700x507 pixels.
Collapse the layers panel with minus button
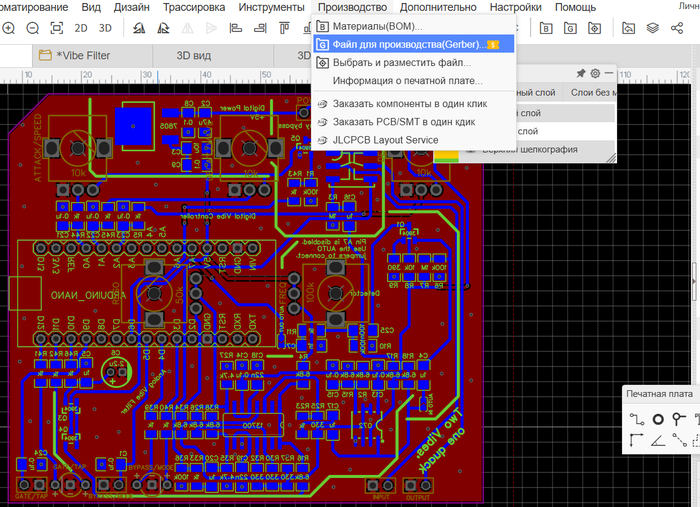(x=609, y=73)
